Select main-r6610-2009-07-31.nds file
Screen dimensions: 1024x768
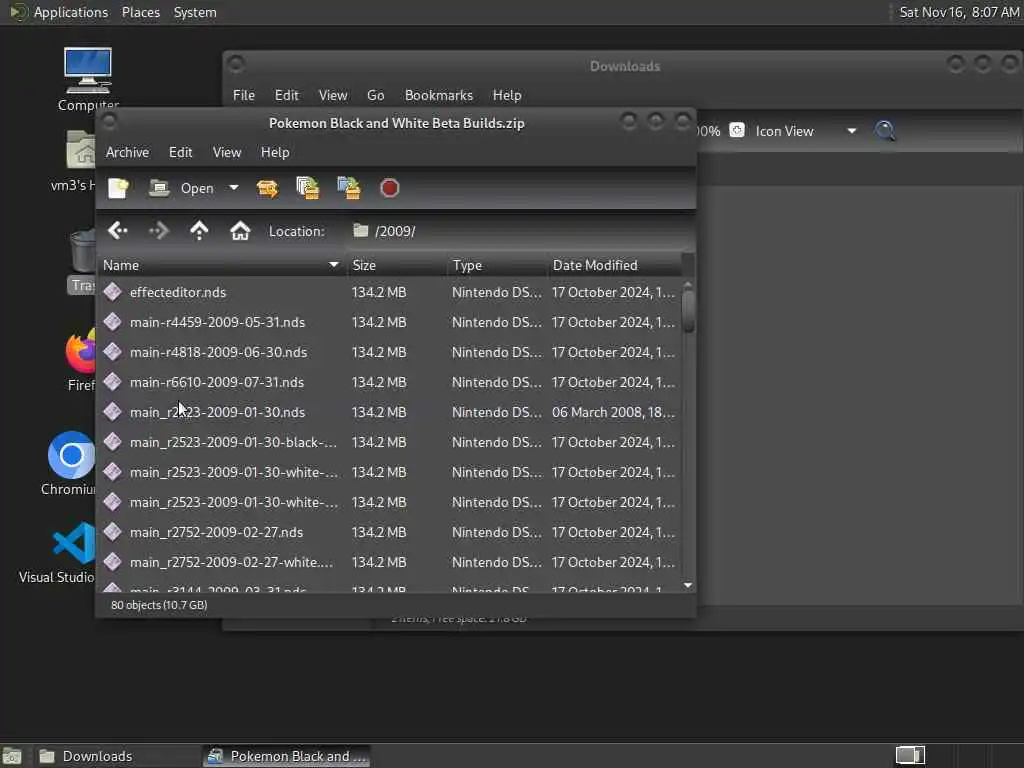point(217,382)
